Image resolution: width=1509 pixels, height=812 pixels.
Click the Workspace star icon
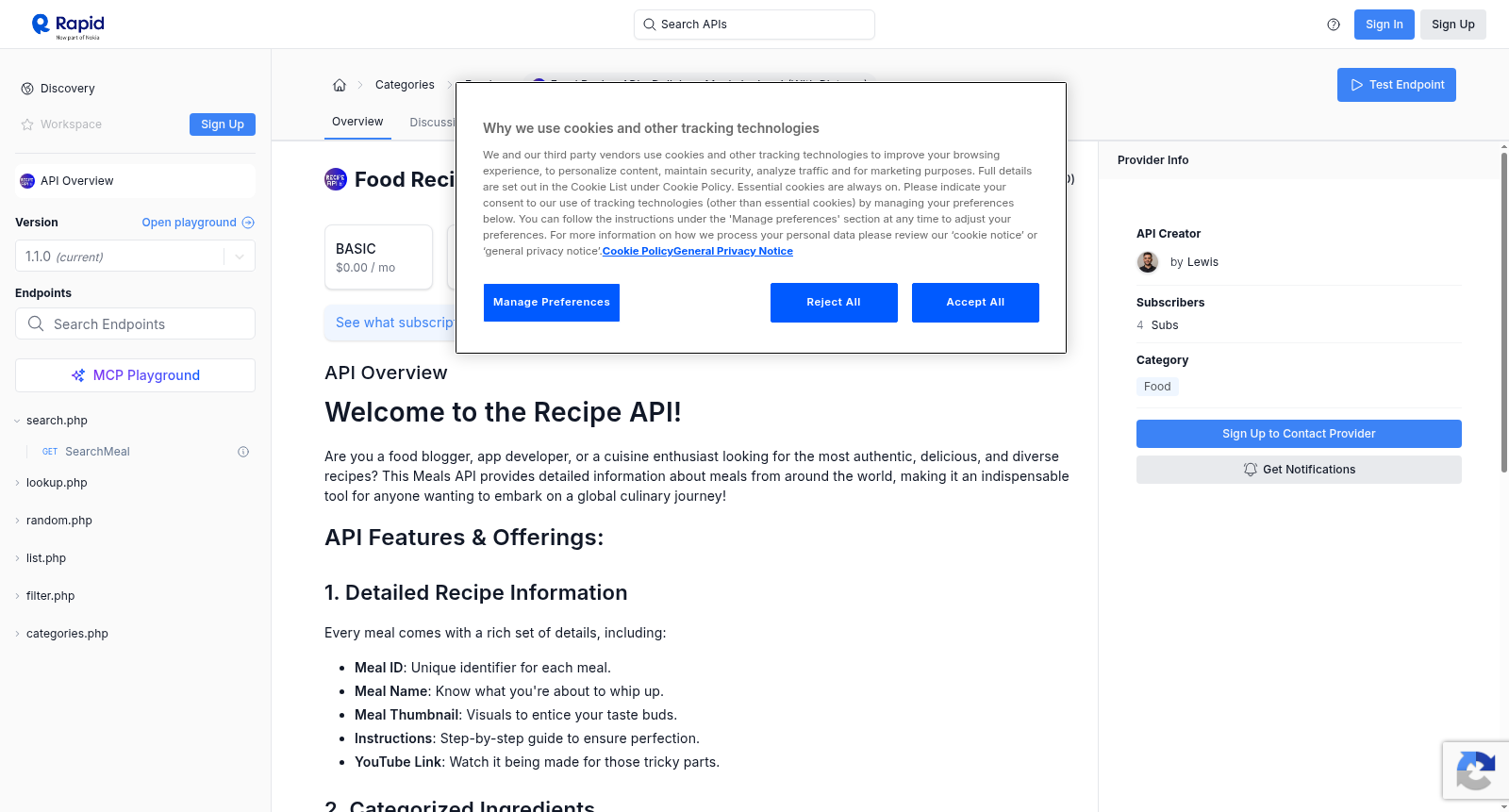27,124
